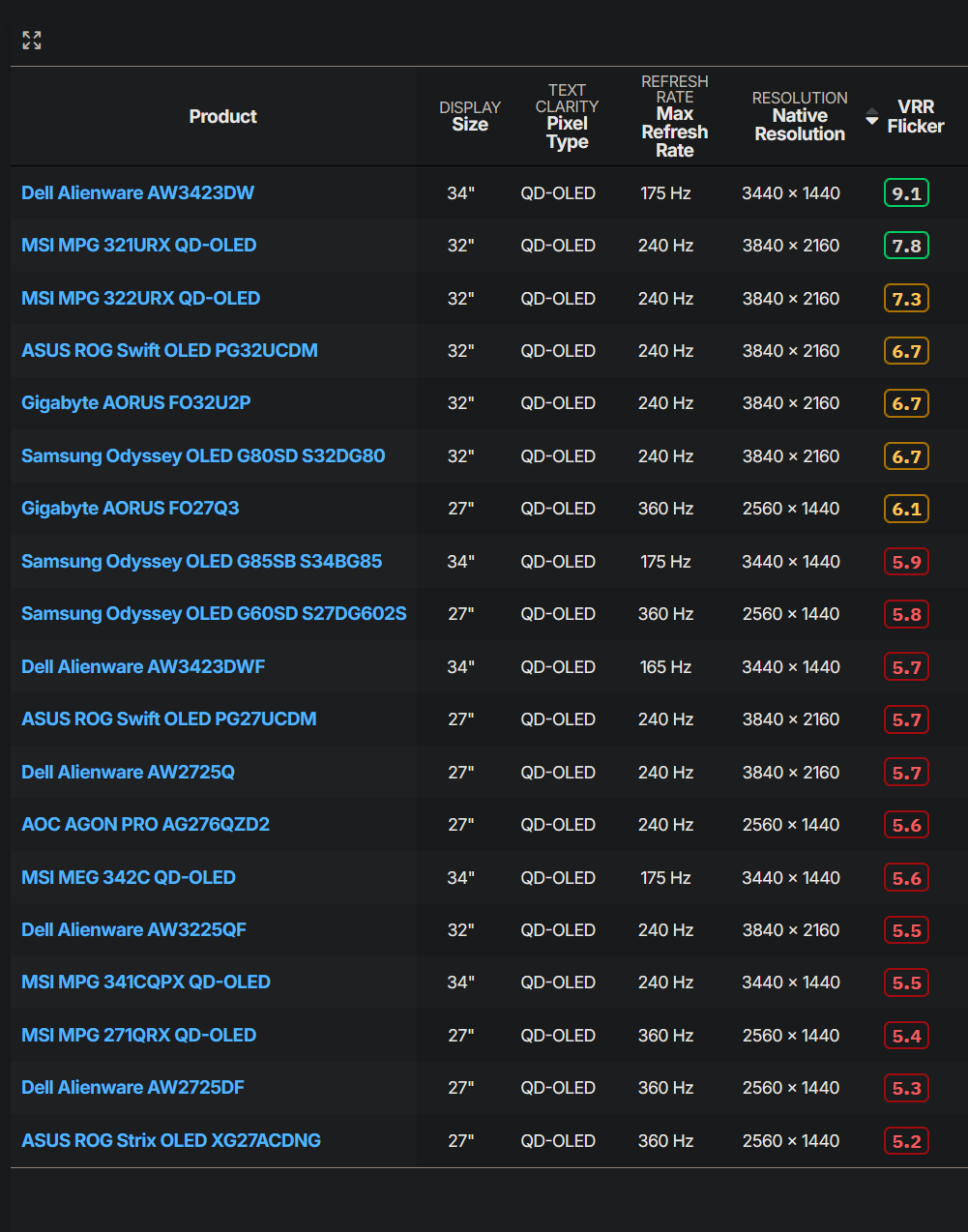Image resolution: width=968 pixels, height=1232 pixels.
Task: Select 32" size cell for Dell AW3225QF
Action: (x=460, y=930)
